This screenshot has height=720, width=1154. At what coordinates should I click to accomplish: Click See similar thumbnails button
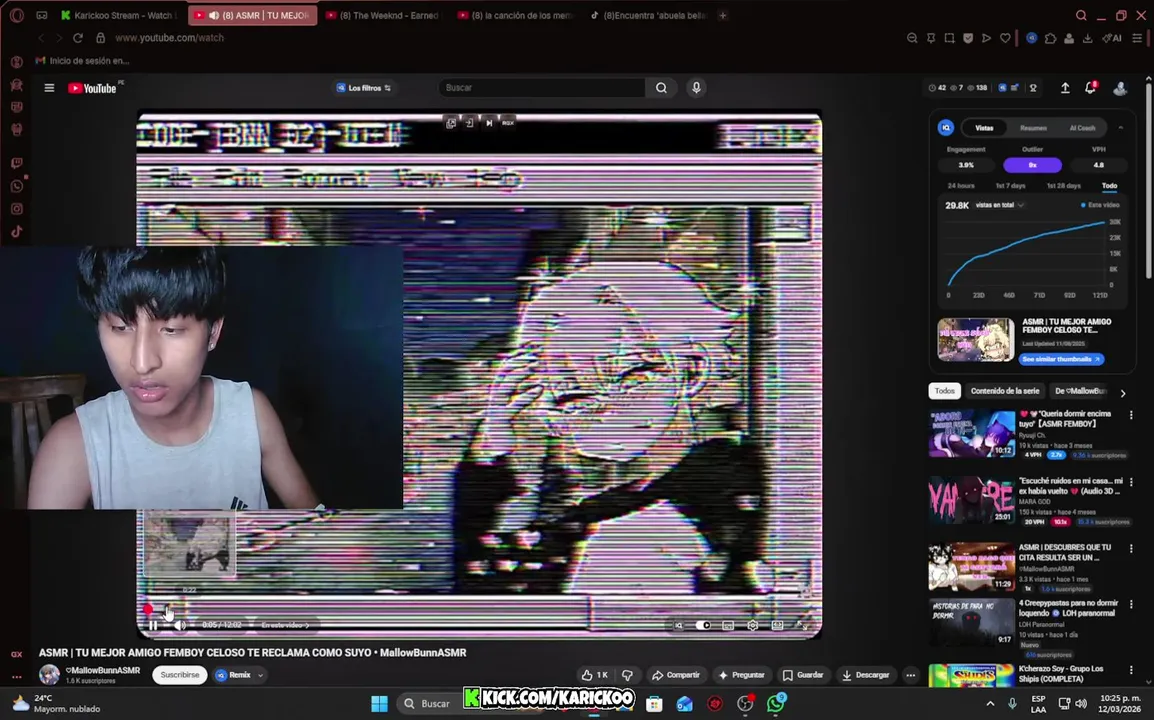(x=1061, y=359)
